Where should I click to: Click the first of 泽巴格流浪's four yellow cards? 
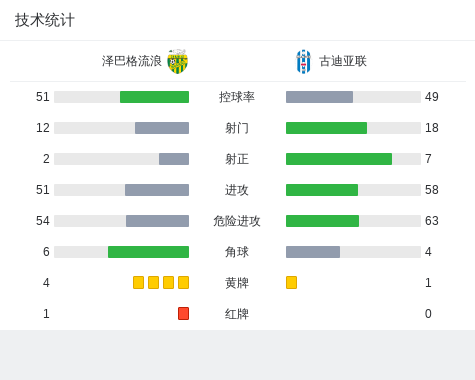[x=138, y=283]
